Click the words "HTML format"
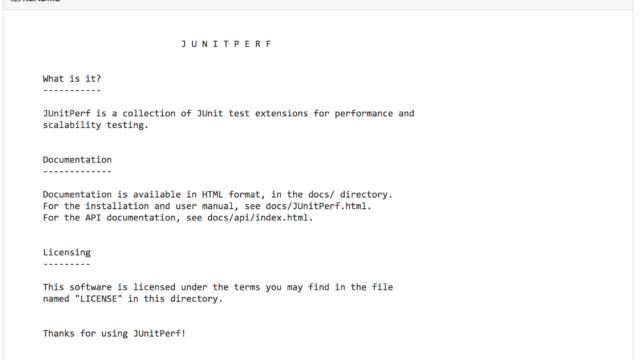 click(x=233, y=195)
